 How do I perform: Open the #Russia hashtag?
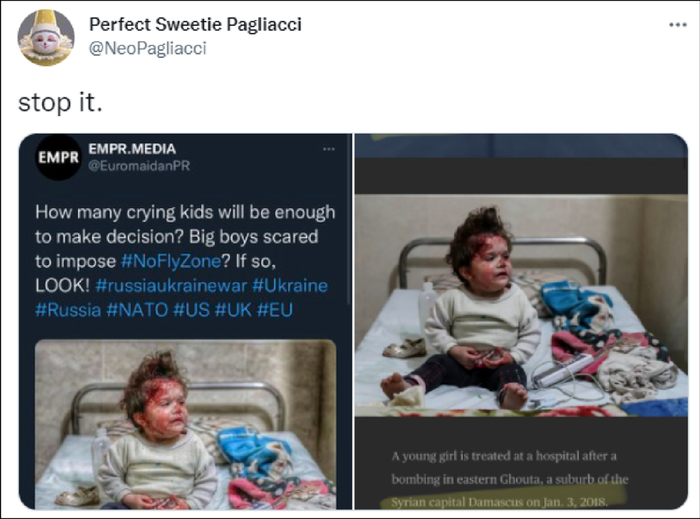[67, 309]
